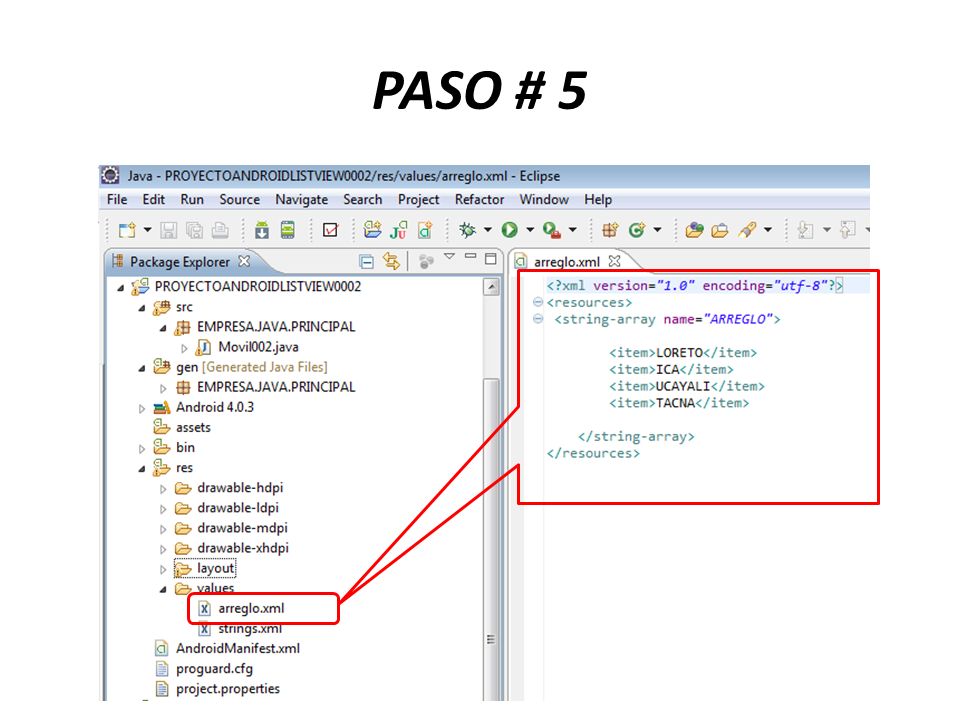
Task: Select proguard.cfg file
Action: [214, 669]
